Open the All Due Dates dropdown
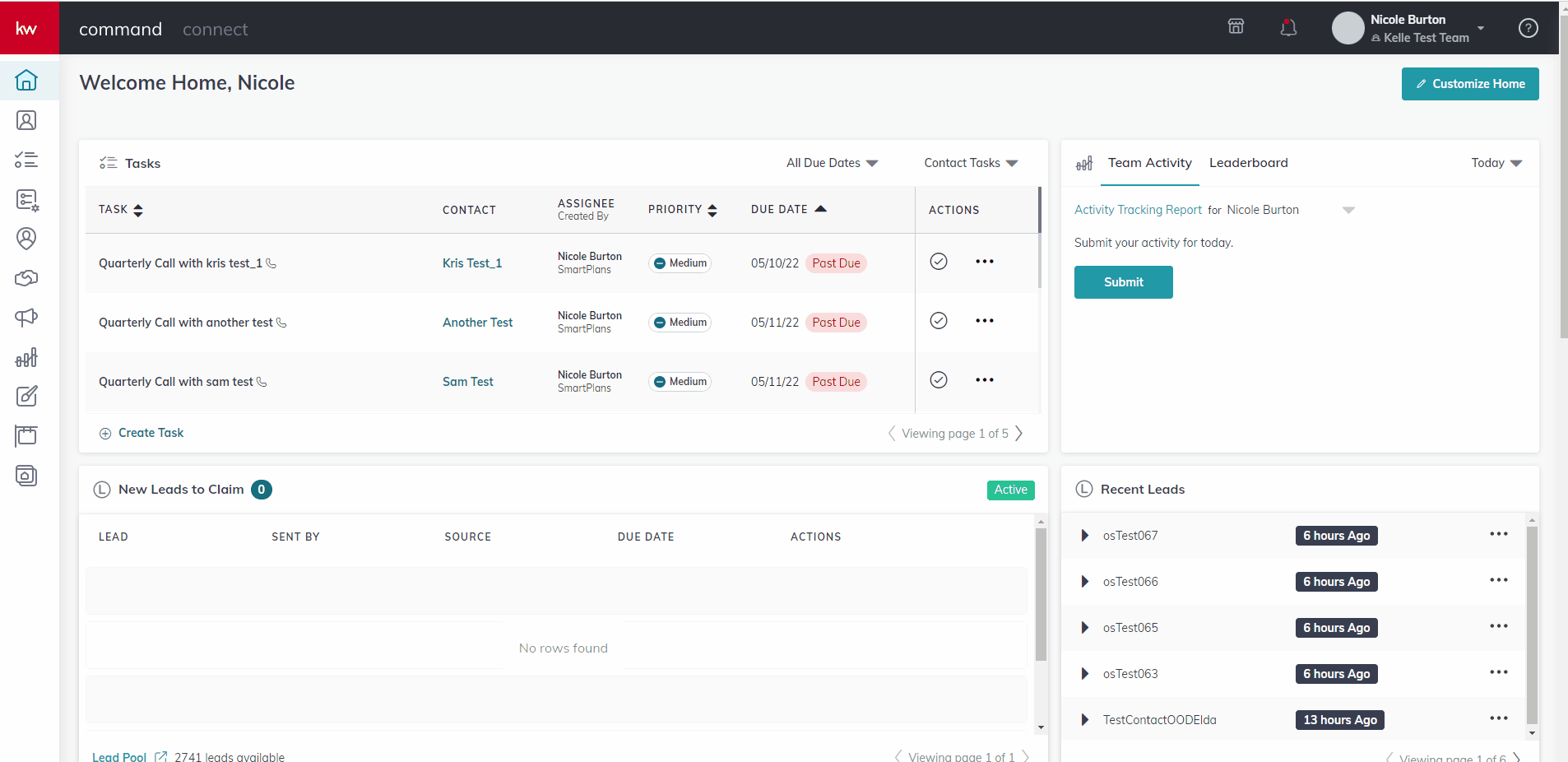The height and width of the screenshot is (762, 1568). click(832, 163)
